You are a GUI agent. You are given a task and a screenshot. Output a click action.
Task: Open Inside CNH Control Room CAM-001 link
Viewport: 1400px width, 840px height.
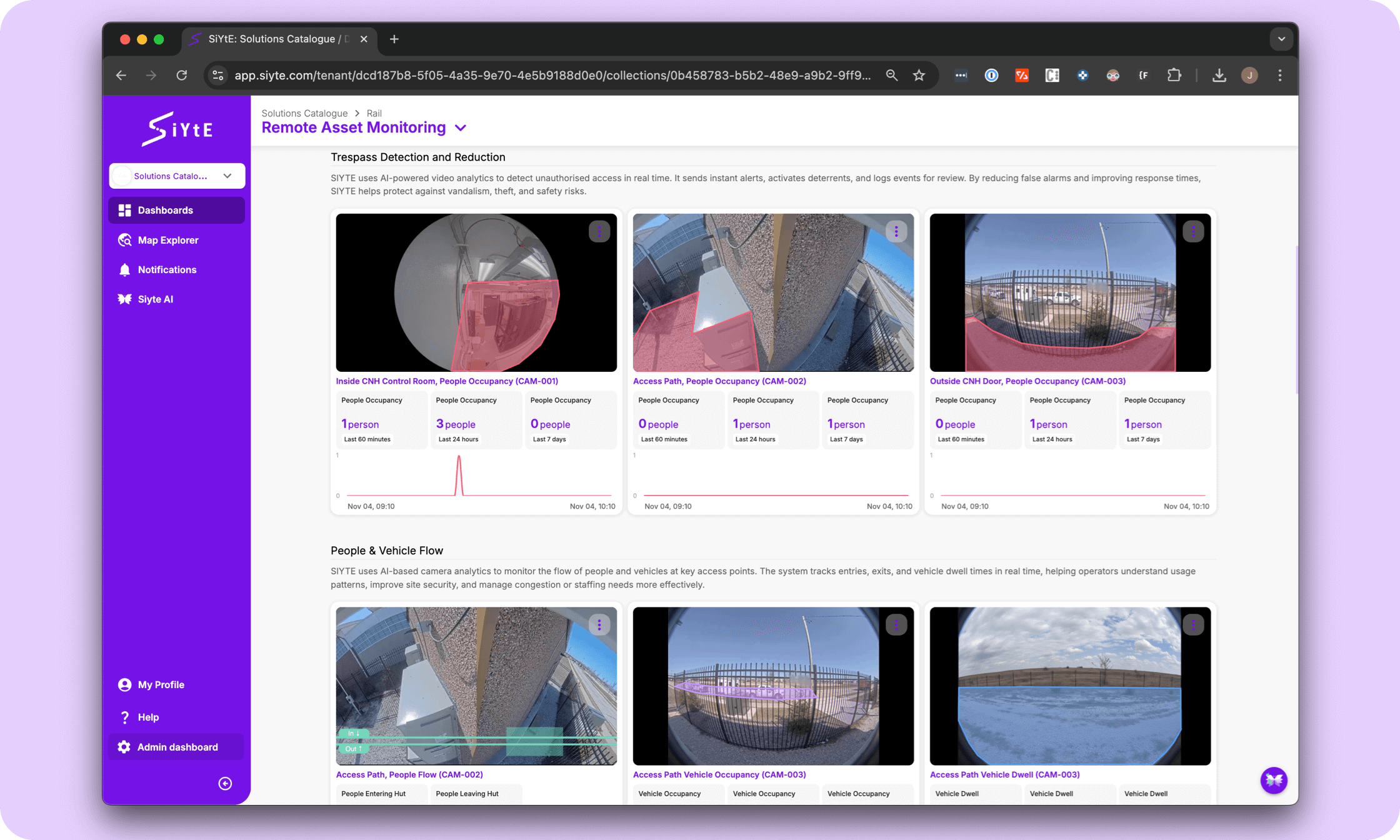point(446,381)
